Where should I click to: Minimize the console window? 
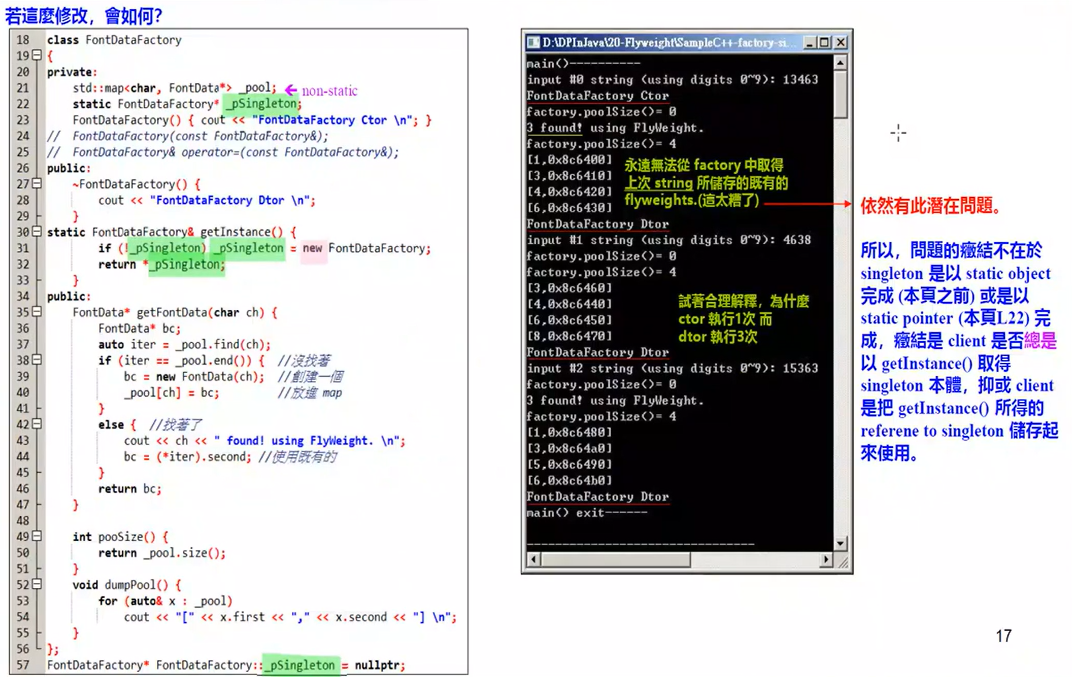tap(809, 42)
